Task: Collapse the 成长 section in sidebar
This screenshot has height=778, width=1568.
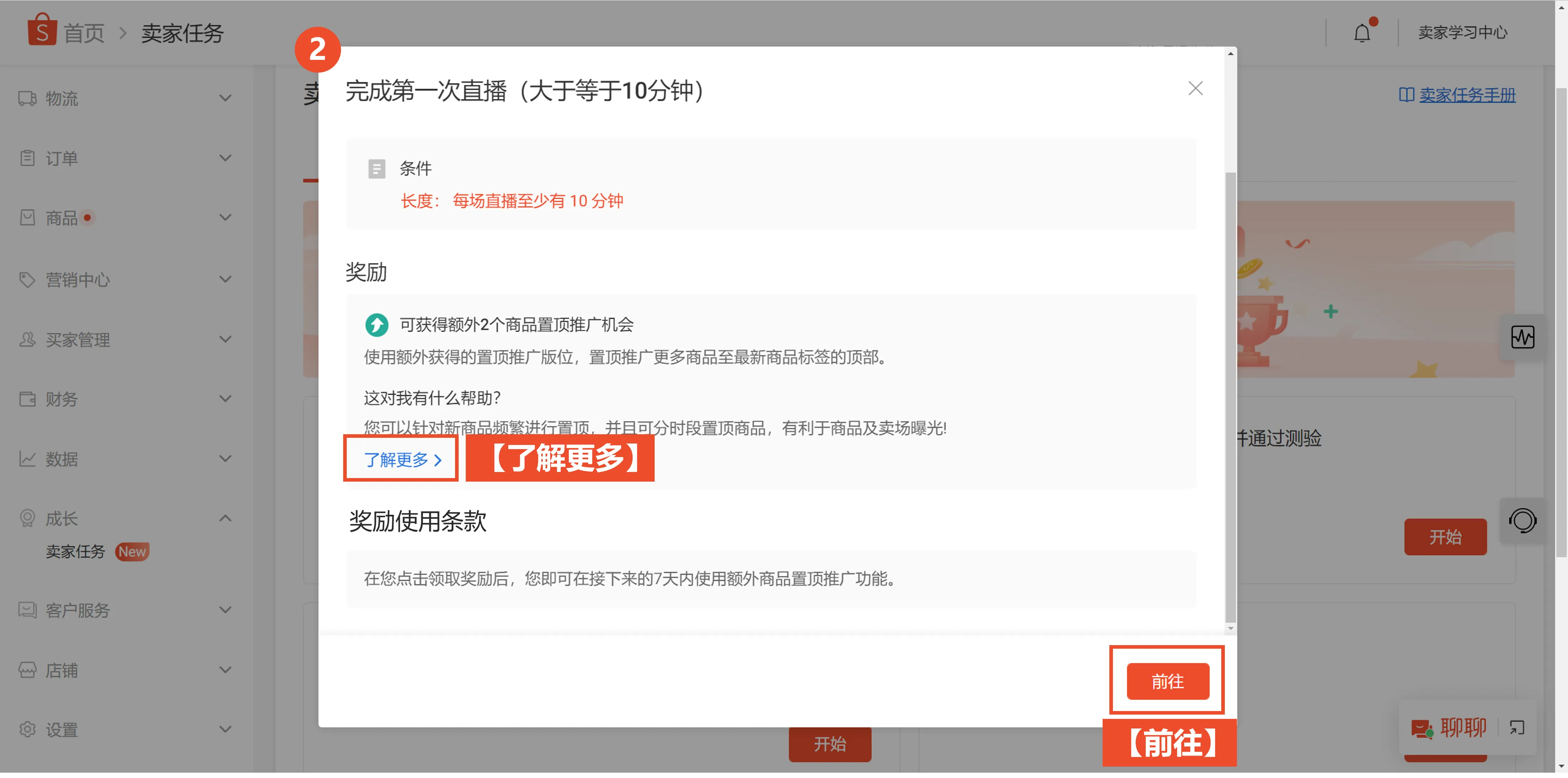Action: click(x=225, y=518)
